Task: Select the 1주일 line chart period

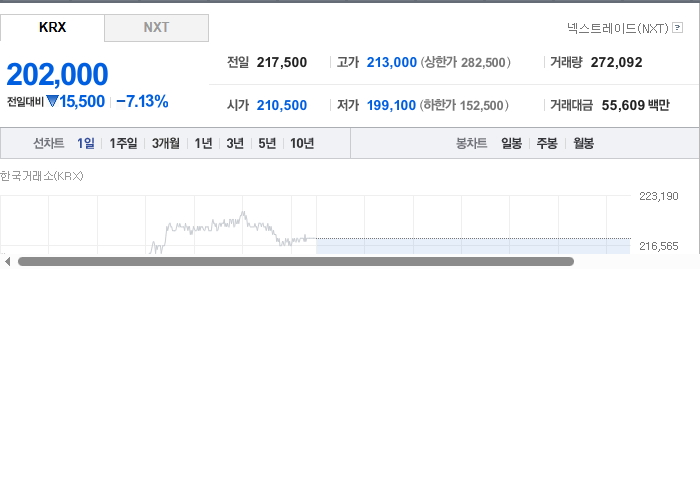Action: tap(123, 143)
